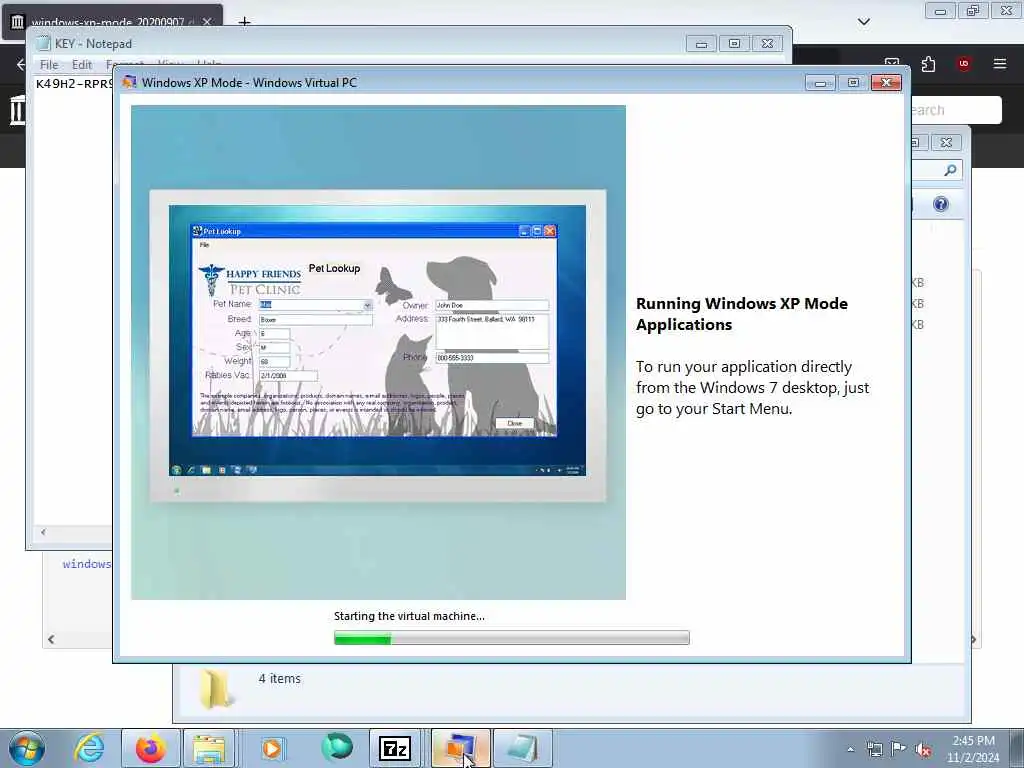Minimize the KEY - Notepad window

click(701, 44)
